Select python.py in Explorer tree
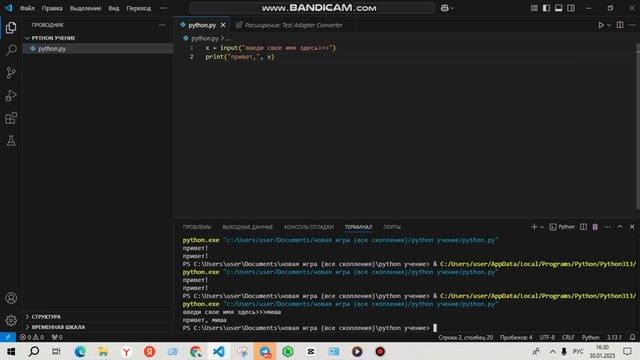This screenshot has width=640, height=360. (98, 49)
